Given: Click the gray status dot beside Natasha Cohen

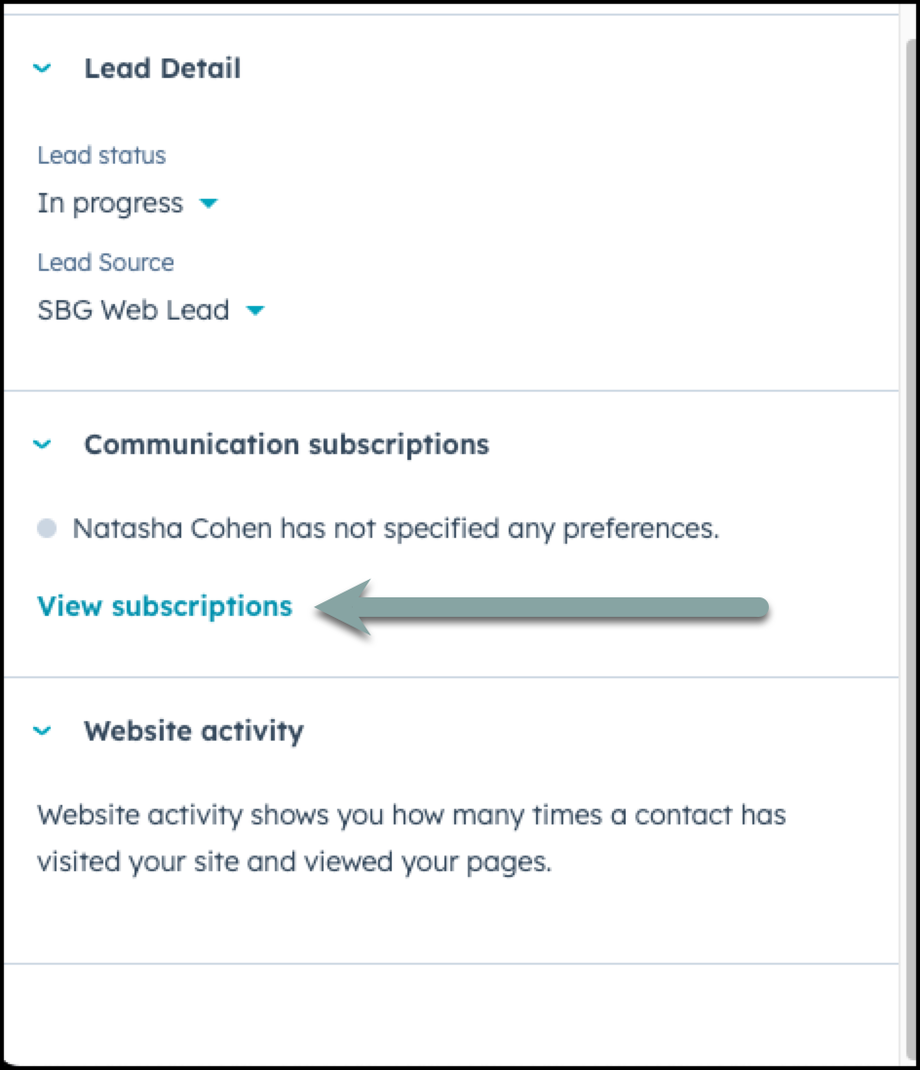Looking at the screenshot, I should (x=47, y=529).
